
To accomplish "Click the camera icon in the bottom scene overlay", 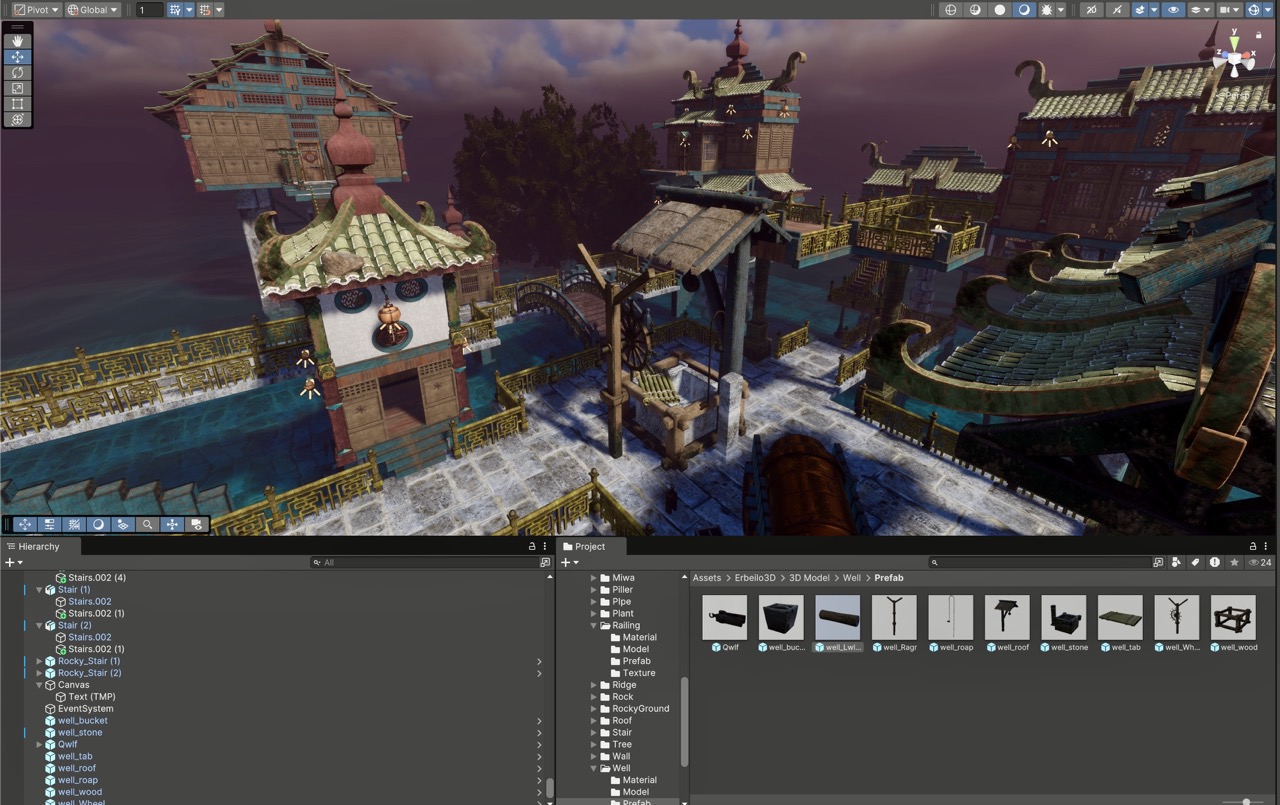I will 196,524.
